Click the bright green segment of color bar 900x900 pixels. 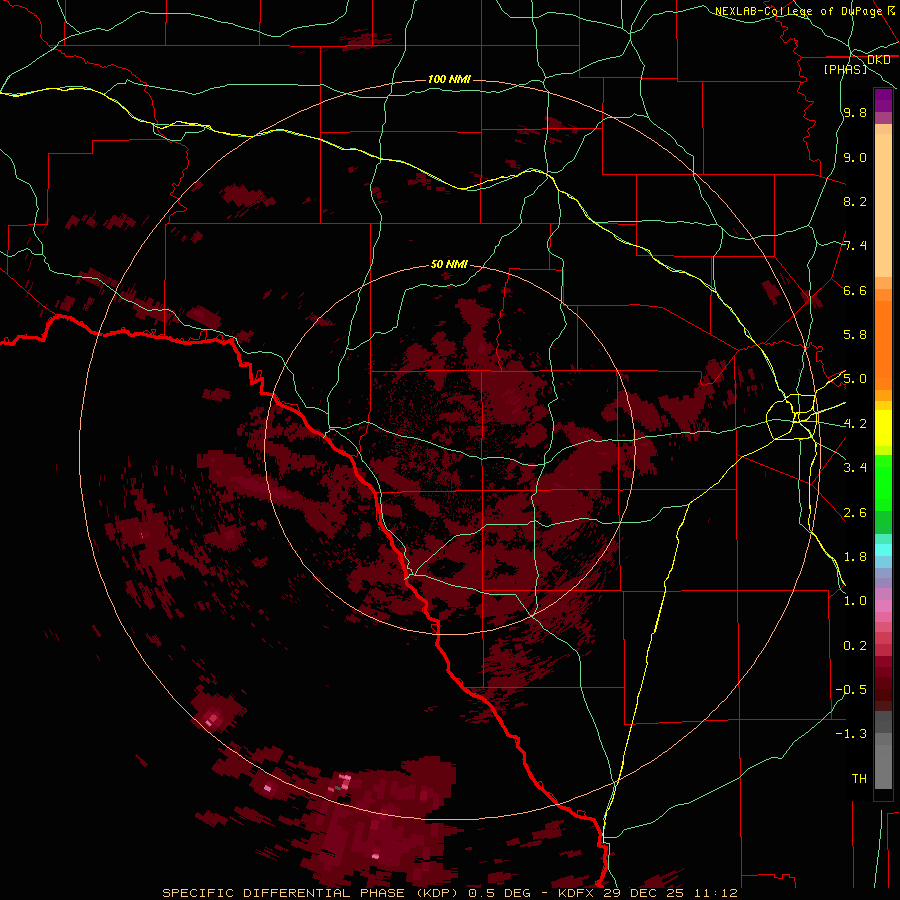(883, 484)
